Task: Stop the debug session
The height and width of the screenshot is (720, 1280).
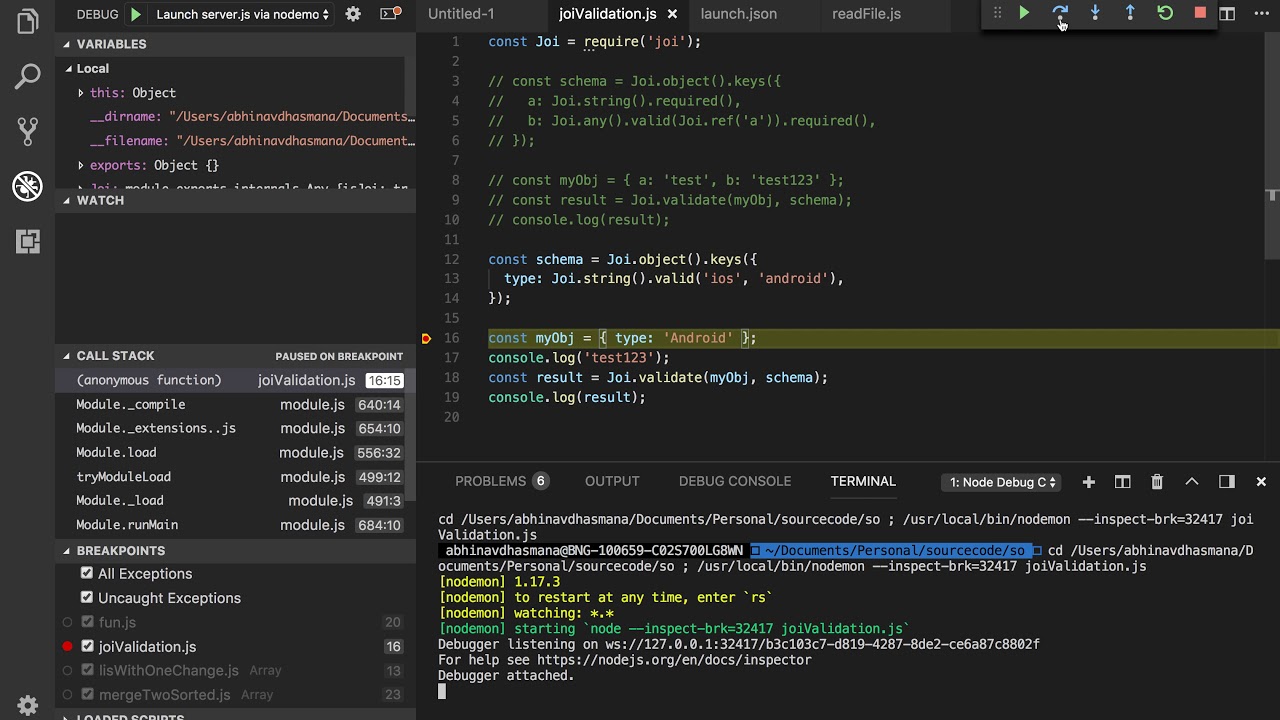Action: coord(1200,13)
